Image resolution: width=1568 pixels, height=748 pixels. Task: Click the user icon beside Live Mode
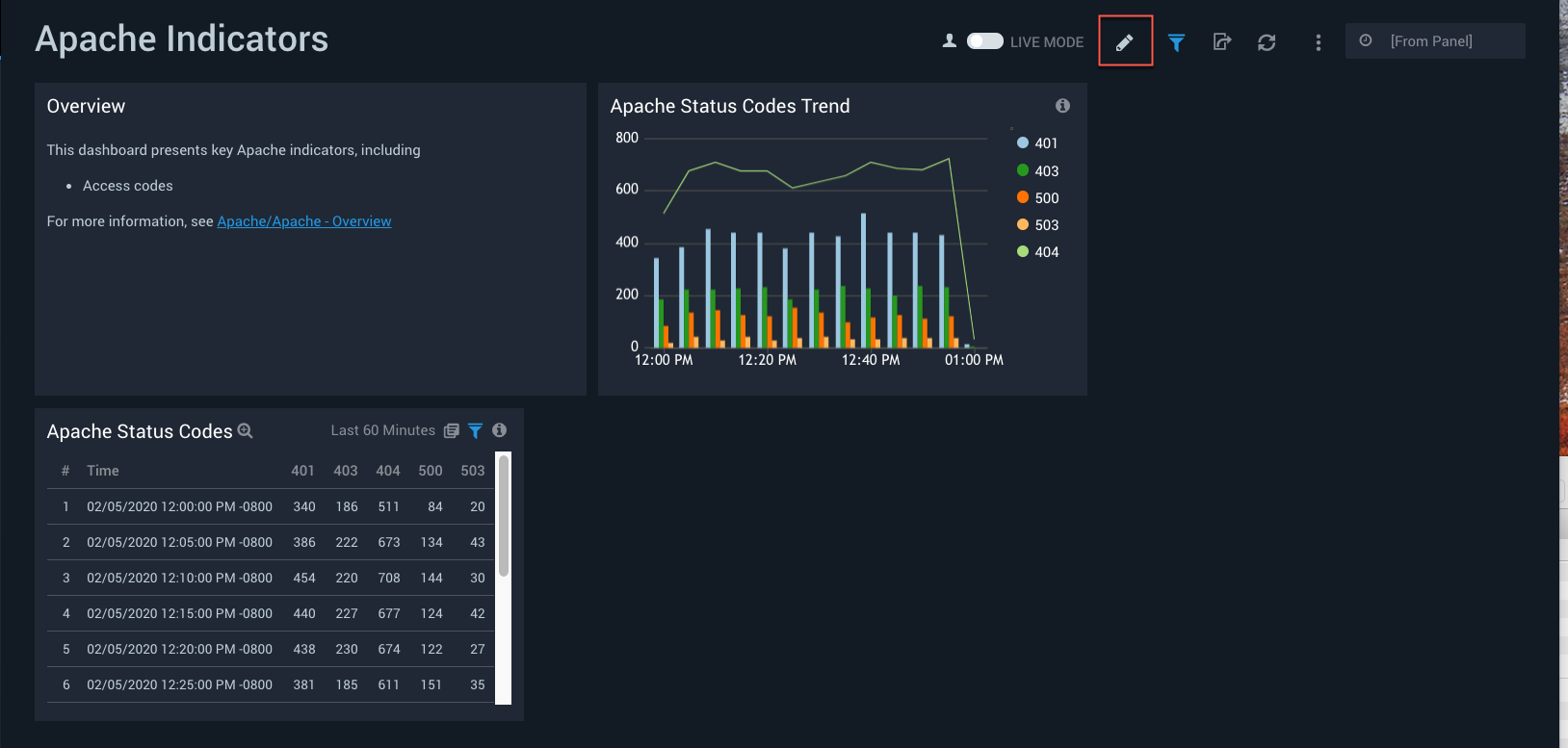949,41
